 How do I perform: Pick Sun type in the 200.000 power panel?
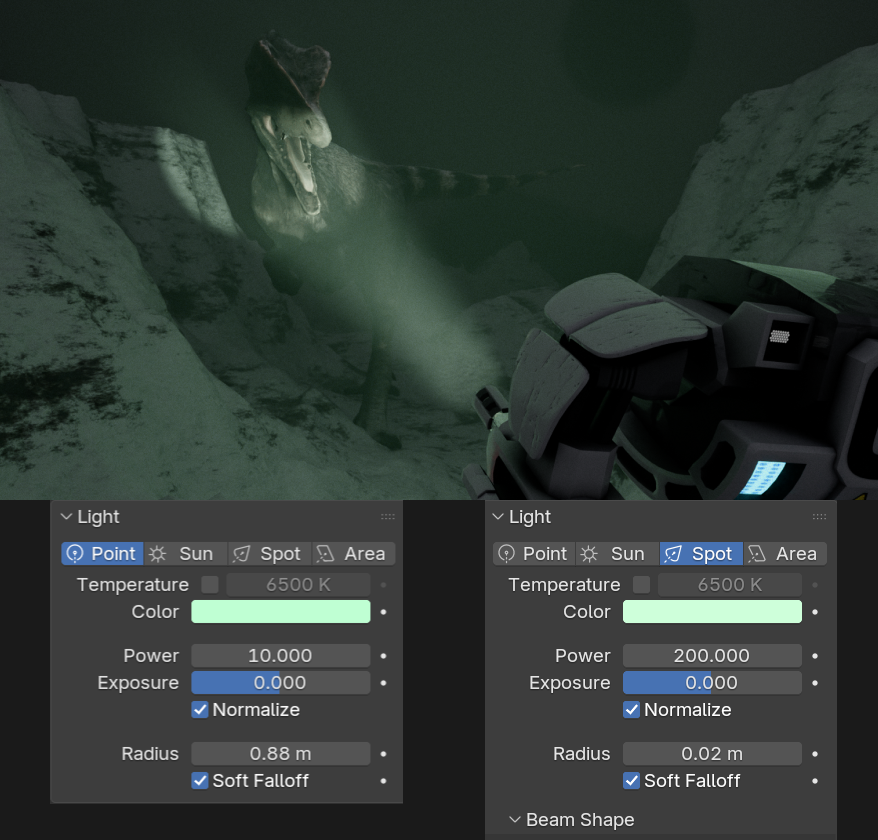point(617,554)
